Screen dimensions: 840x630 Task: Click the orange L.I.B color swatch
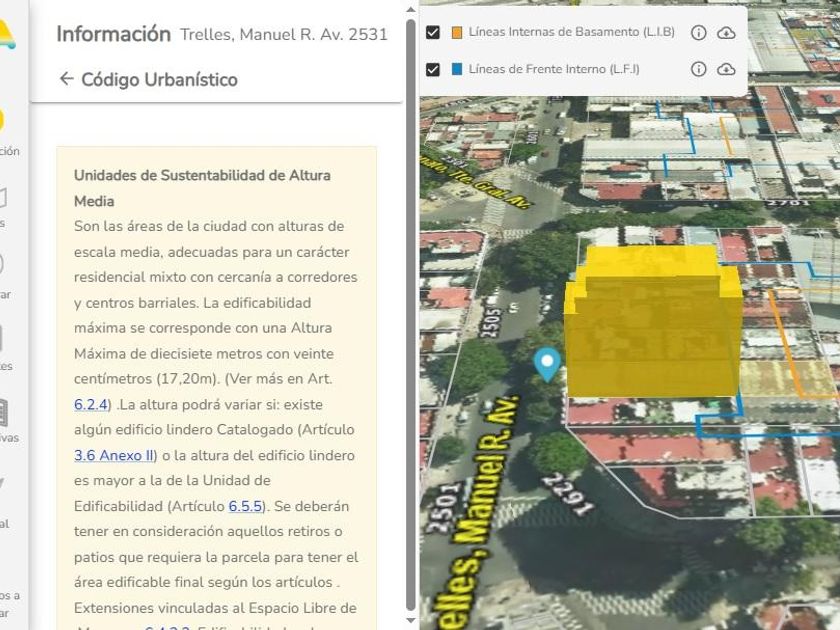coord(457,33)
